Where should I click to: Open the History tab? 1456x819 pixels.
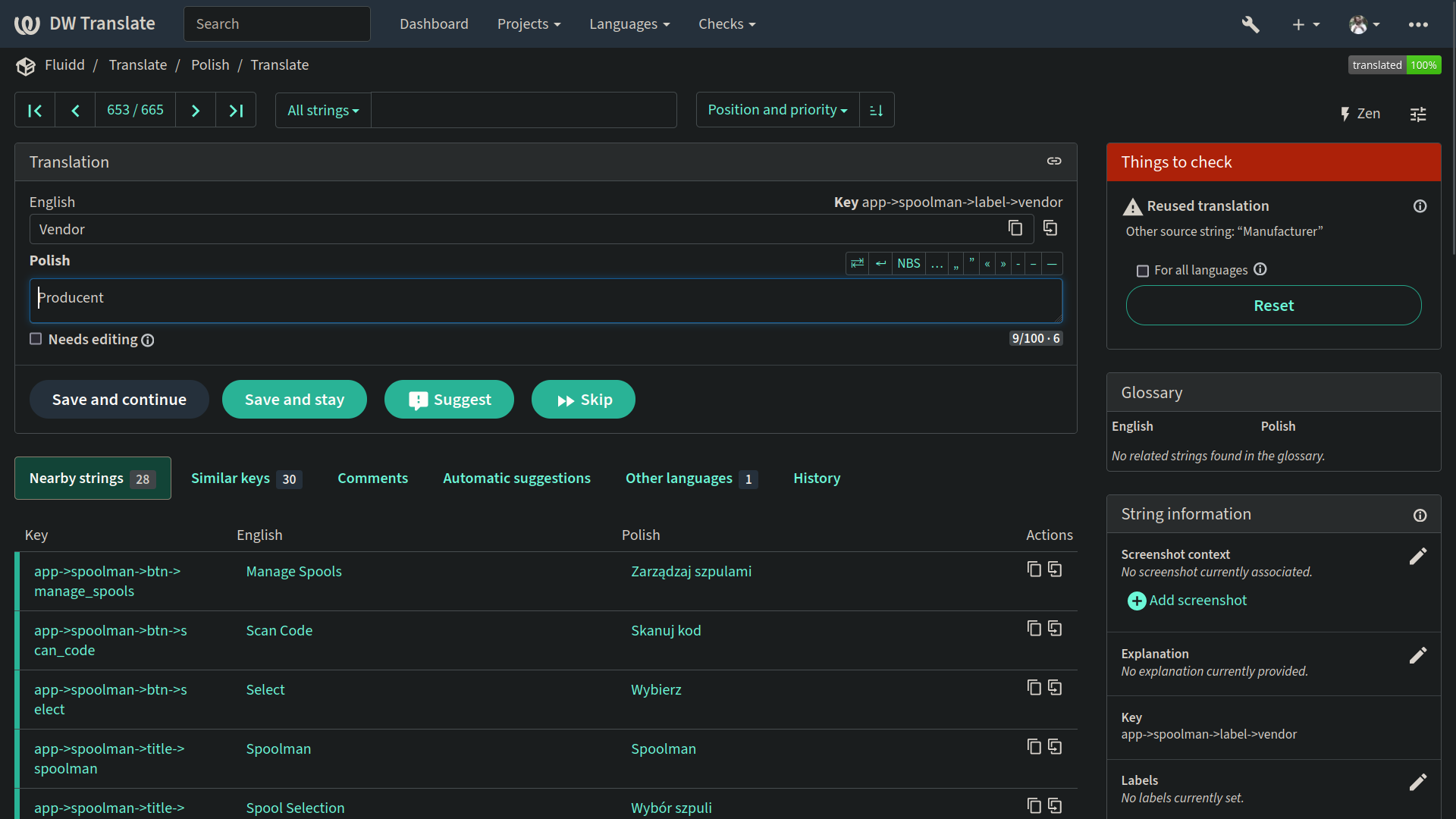click(817, 479)
